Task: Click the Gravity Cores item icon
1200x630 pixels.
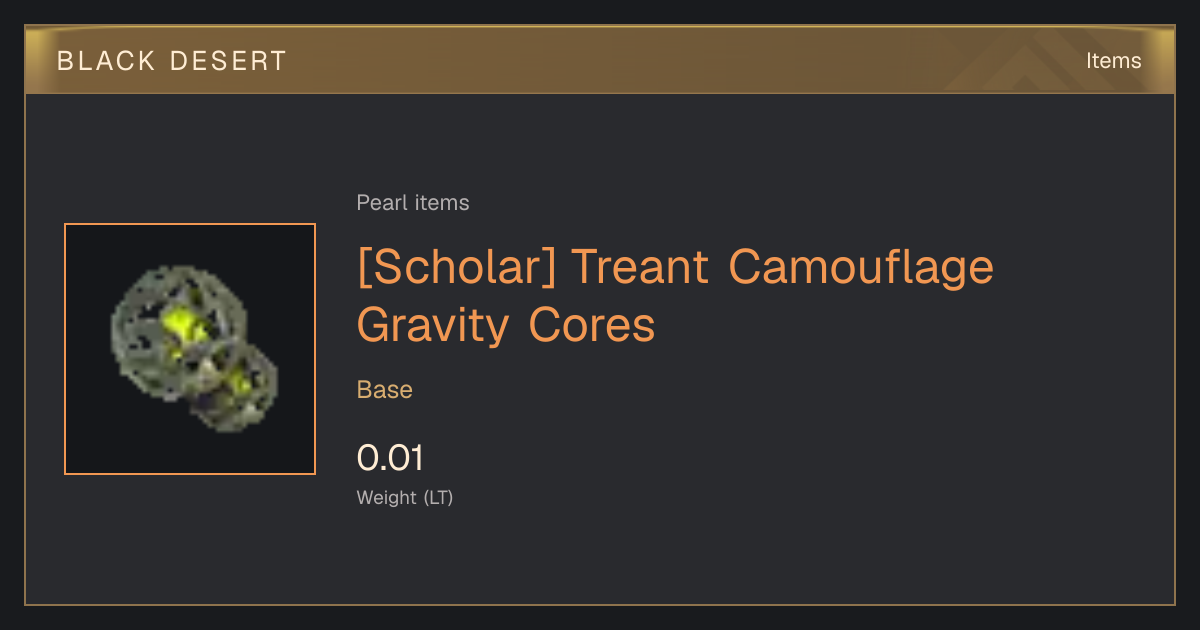Action: click(190, 349)
